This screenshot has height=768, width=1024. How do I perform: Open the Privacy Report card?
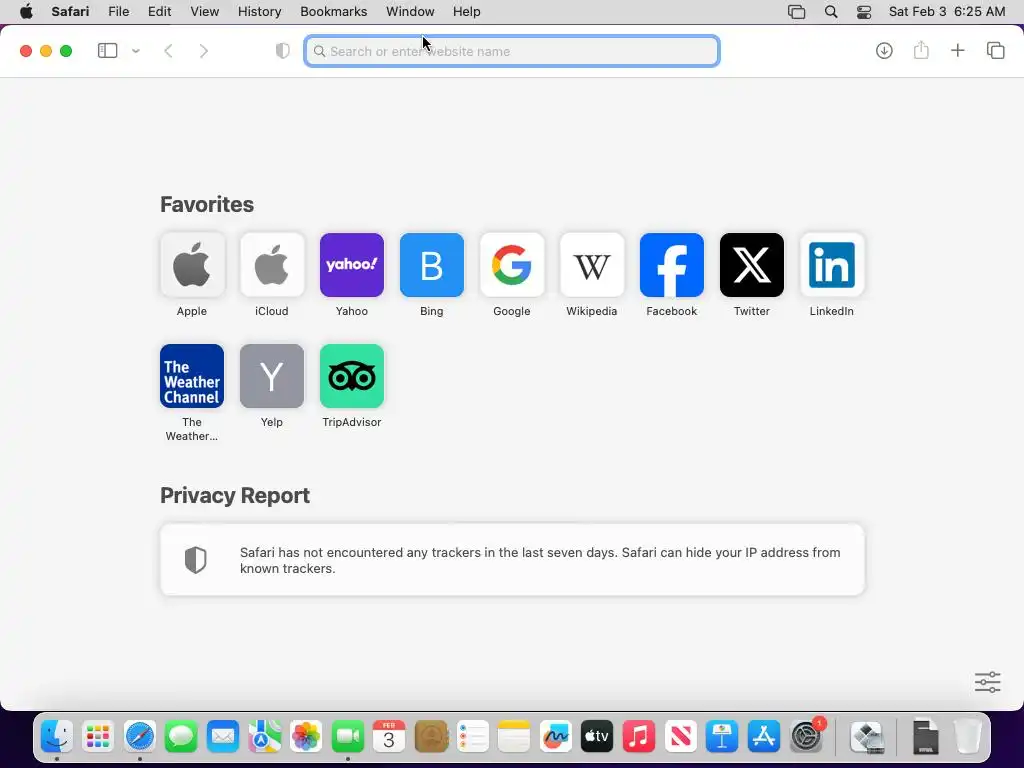(x=512, y=560)
